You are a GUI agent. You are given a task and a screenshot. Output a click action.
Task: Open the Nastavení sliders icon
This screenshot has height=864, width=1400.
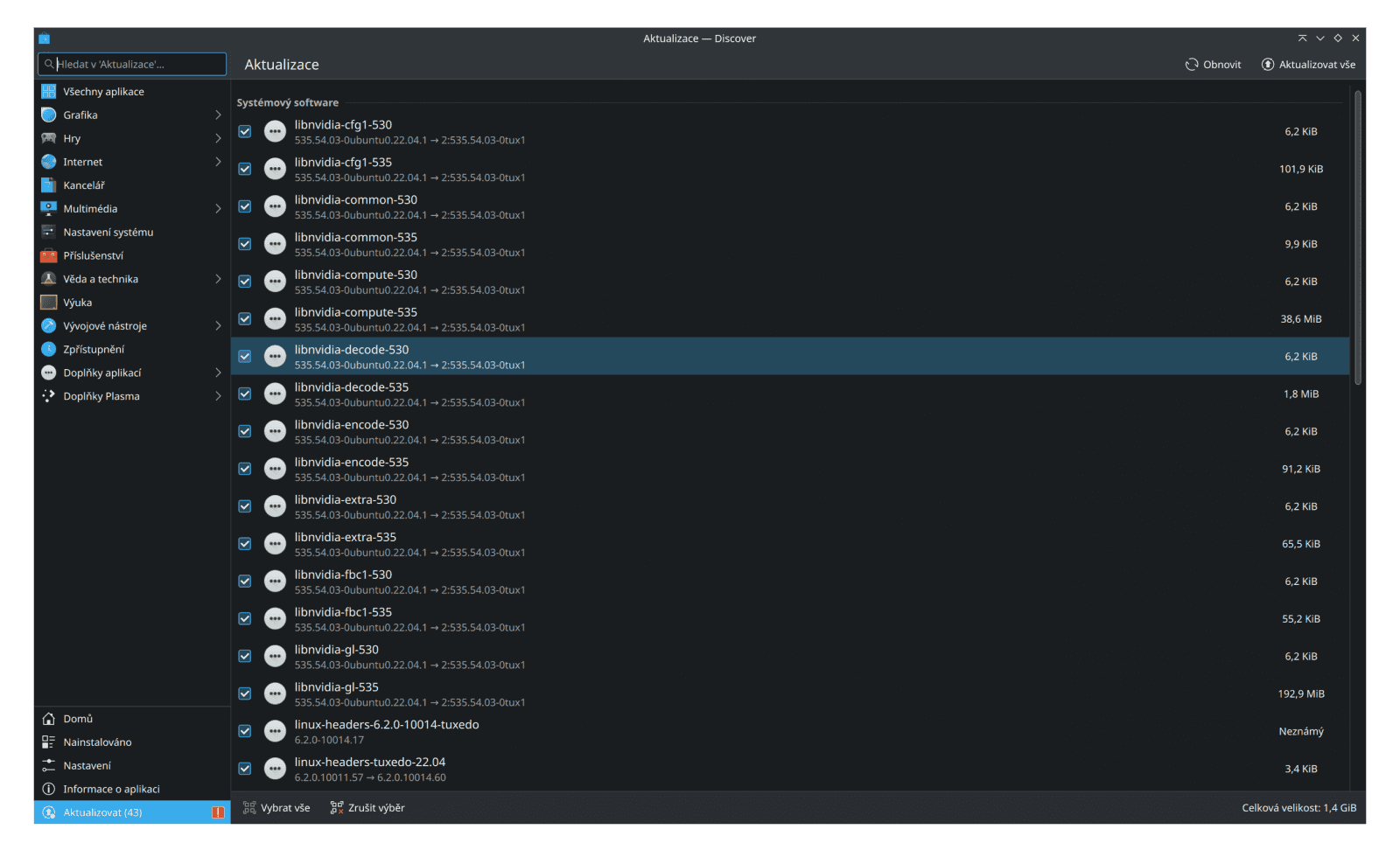coord(49,765)
